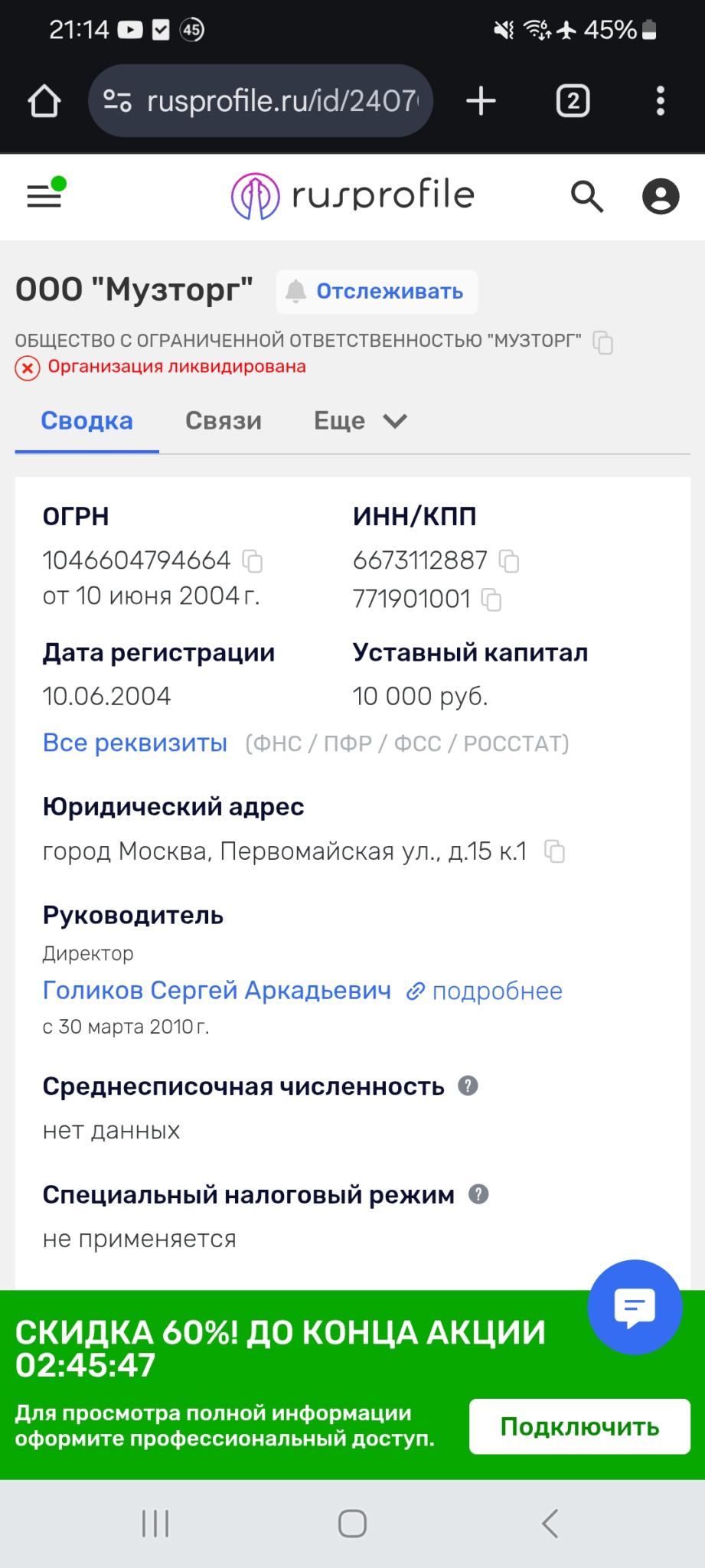The image size is (705, 1568).
Task: Go to browser home page
Action: 44,101
